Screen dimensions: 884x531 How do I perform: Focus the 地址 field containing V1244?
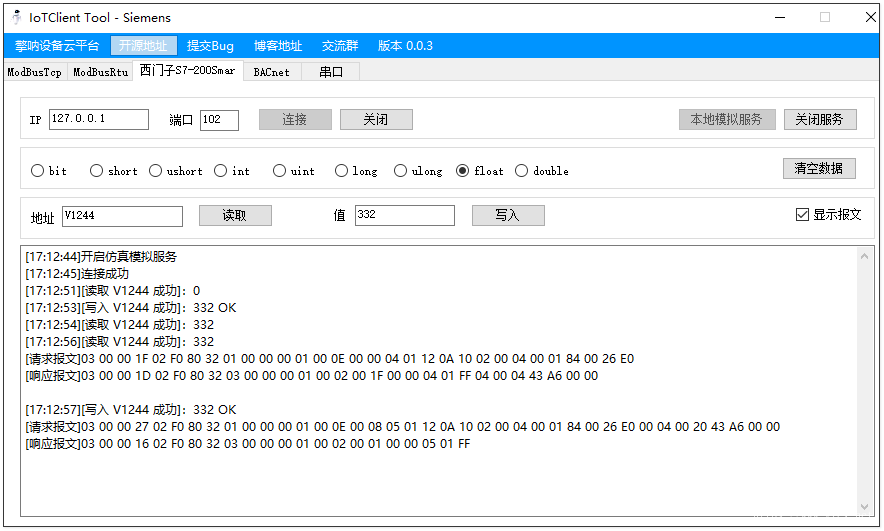(122, 216)
